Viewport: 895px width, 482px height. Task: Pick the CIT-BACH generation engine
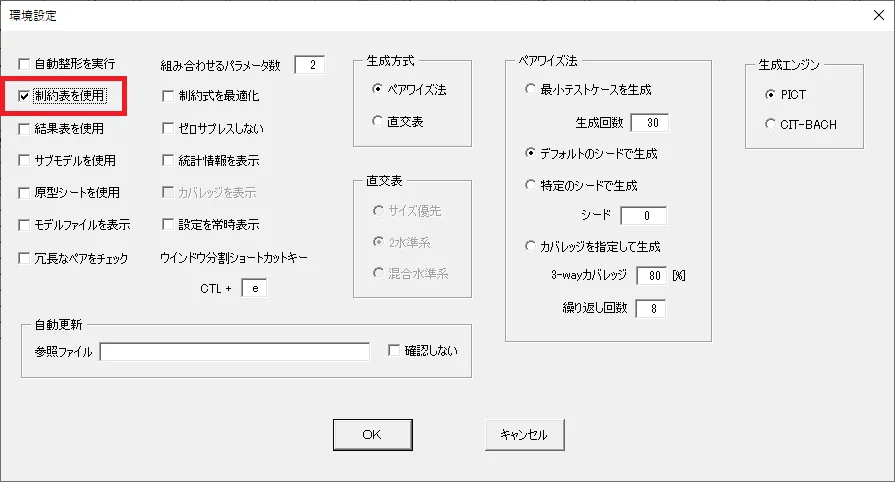(769, 125)
